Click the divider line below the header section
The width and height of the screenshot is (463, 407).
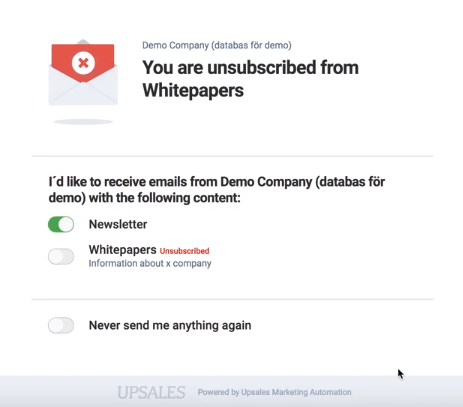232,156
